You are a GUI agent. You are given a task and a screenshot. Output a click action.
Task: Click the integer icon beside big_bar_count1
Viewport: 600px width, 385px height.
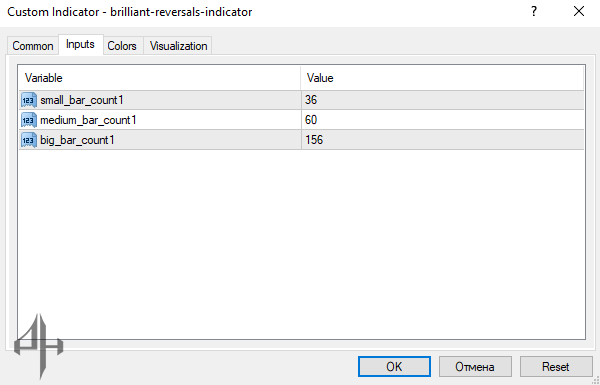coord(29,140)
